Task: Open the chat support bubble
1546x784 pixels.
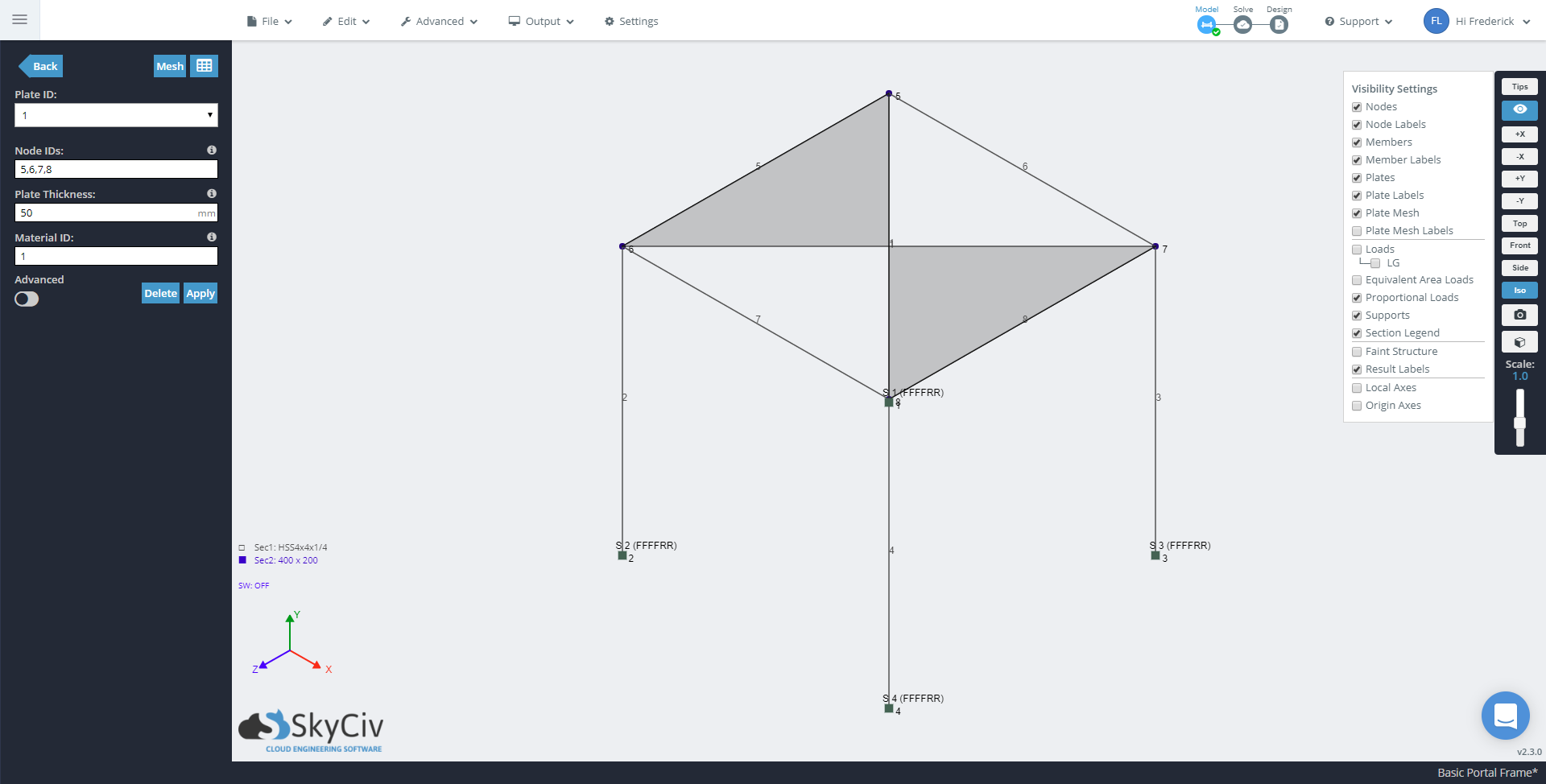Action: 1505,715
